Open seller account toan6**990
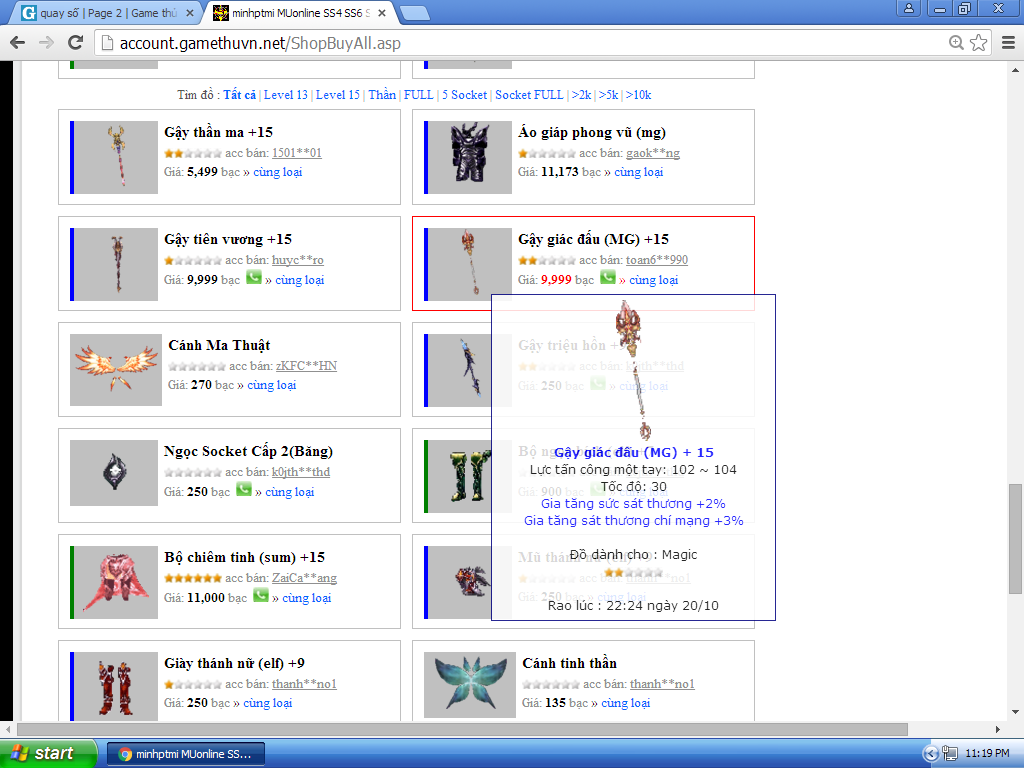The image size is (1024, 768). (656, 260)
